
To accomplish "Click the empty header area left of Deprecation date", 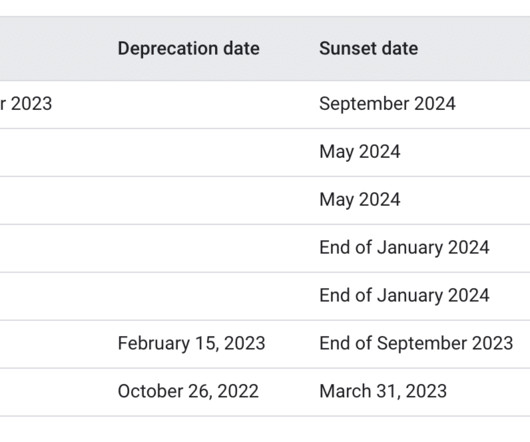I will 56,48.
